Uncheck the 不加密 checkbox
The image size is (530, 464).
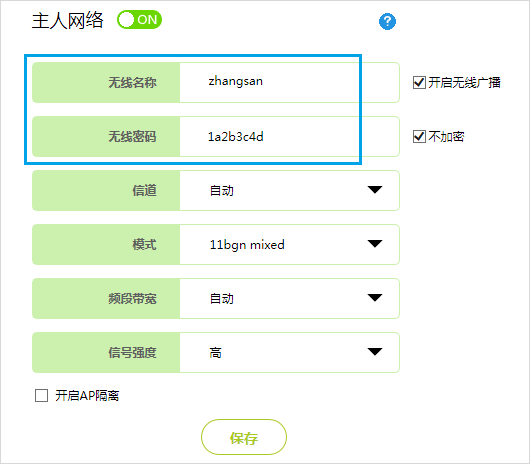pos(419,137)
